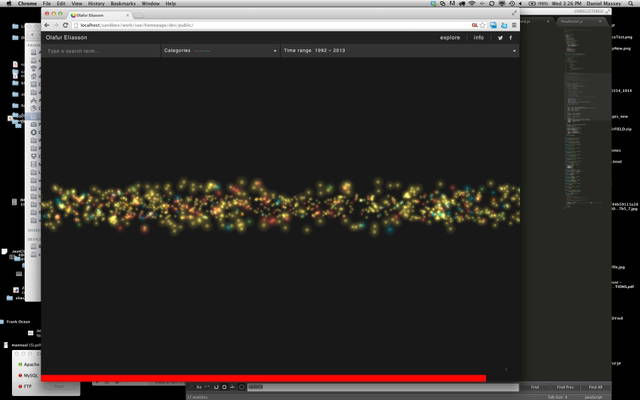This screenshot has width=640, height=400.
Task: Click MySQL status in MAMP window
Action: [27, 375]
